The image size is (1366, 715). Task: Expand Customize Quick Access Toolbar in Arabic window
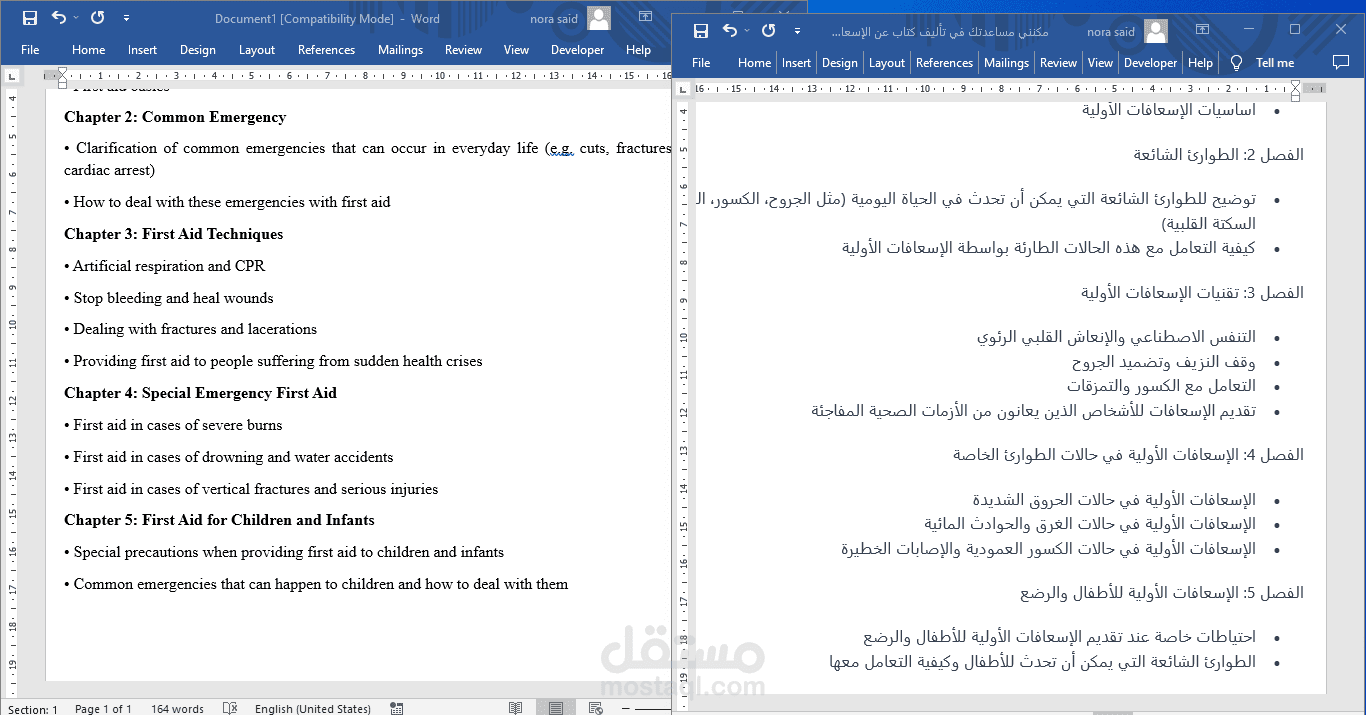click(x=797, y=31)
